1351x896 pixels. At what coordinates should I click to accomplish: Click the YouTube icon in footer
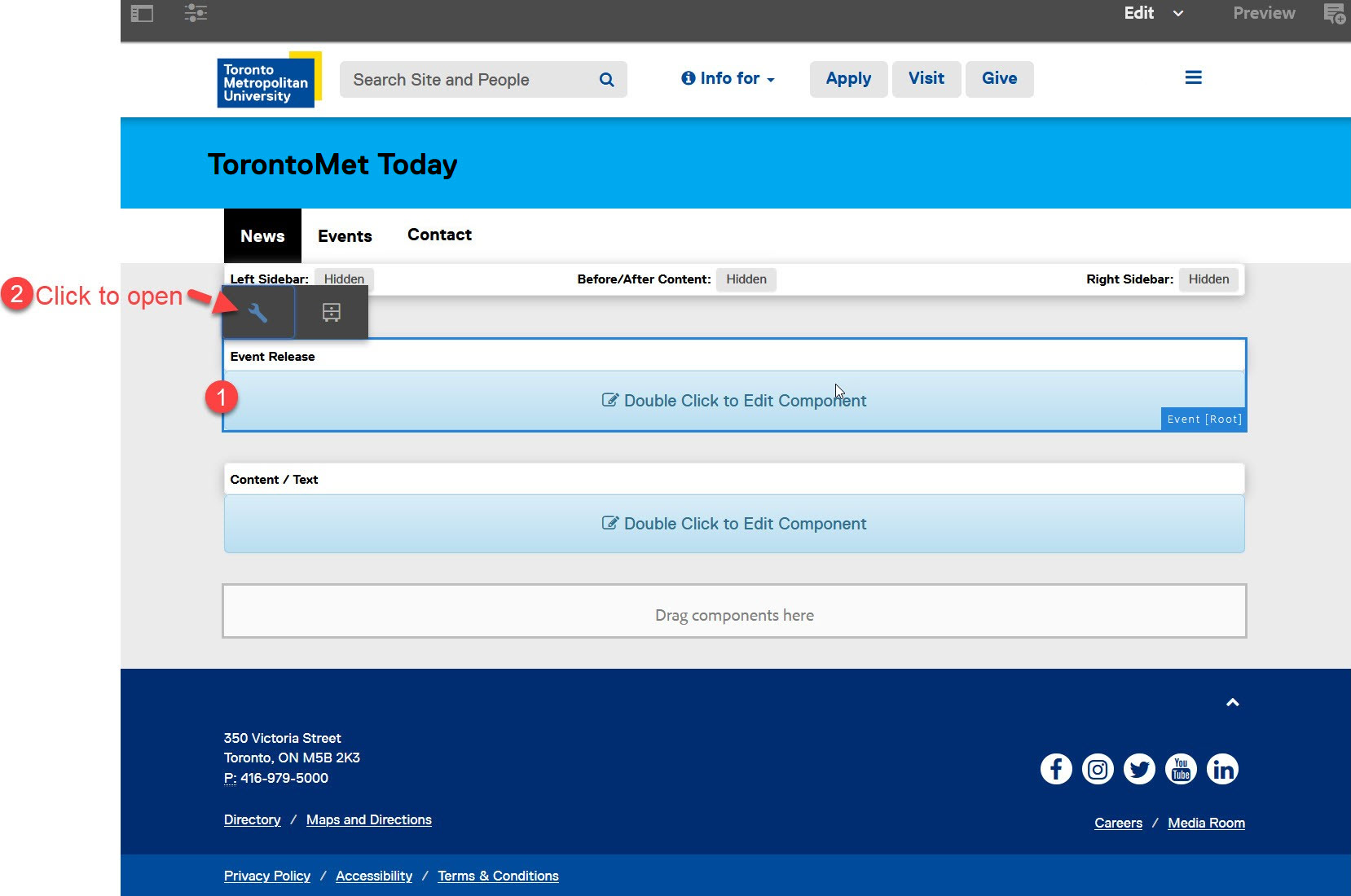[1181, 769]
